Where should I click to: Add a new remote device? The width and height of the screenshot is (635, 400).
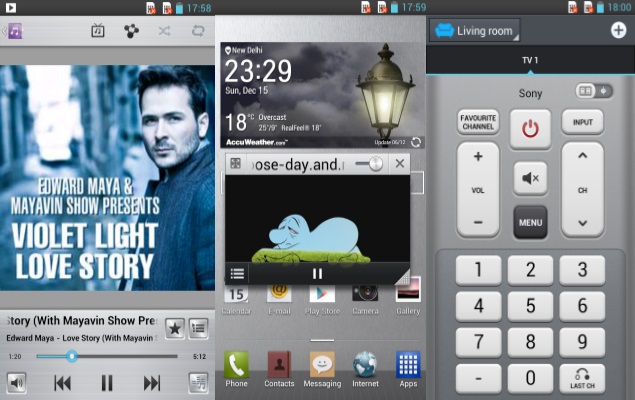click(618, 30)
